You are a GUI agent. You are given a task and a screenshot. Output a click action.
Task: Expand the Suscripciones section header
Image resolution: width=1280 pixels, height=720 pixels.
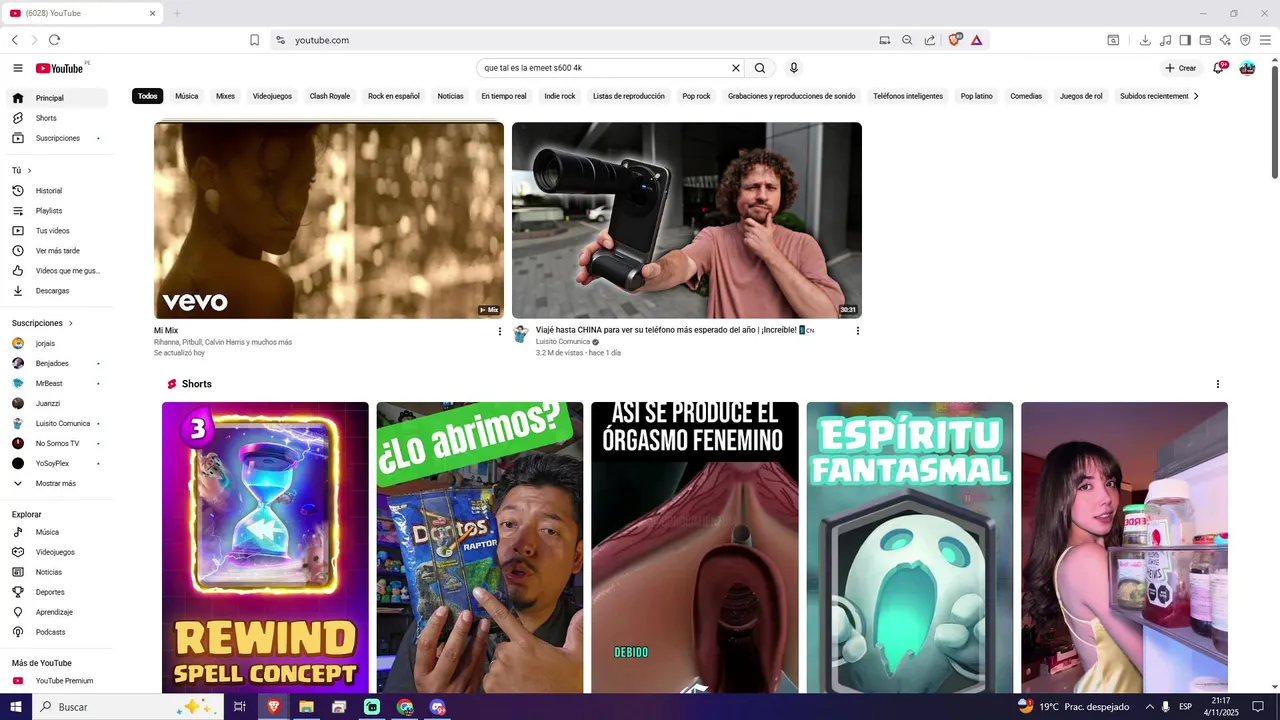point(42,323)
